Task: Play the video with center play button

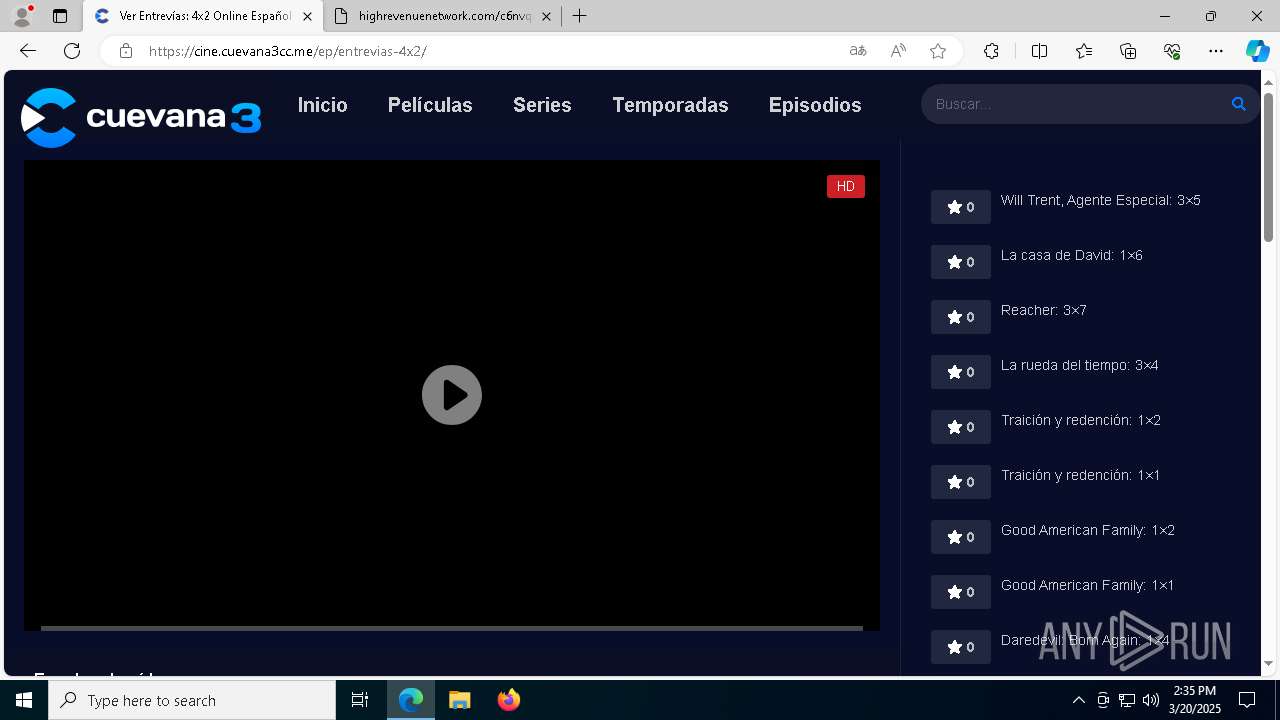Action: point(452,395)
